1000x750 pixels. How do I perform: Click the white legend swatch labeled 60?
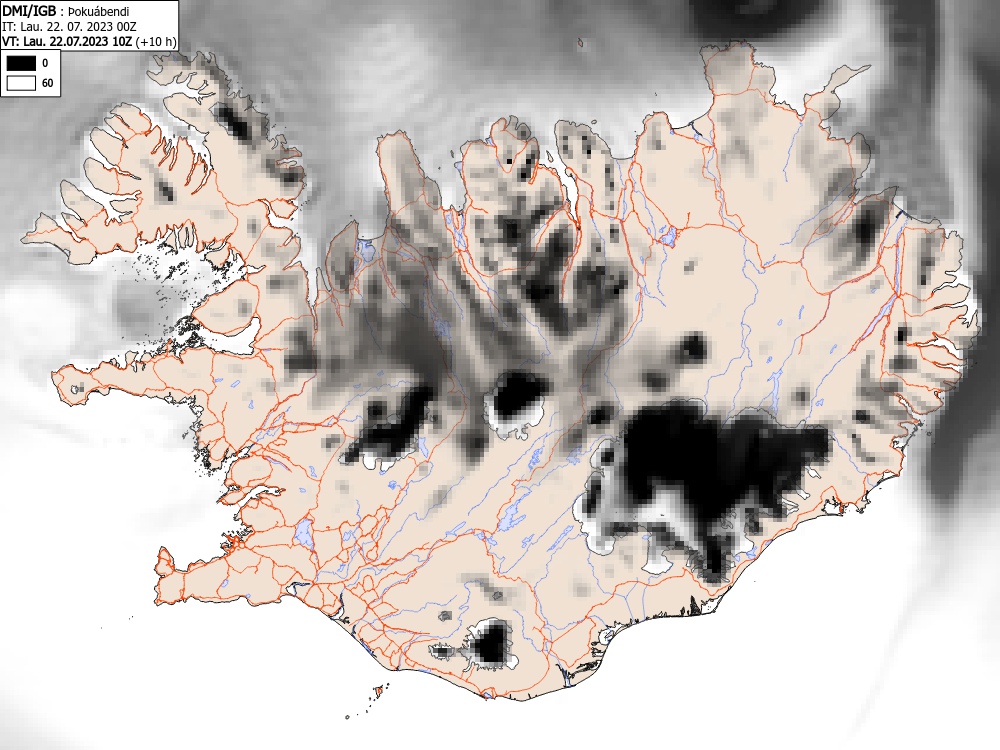(x=21, y=83)
